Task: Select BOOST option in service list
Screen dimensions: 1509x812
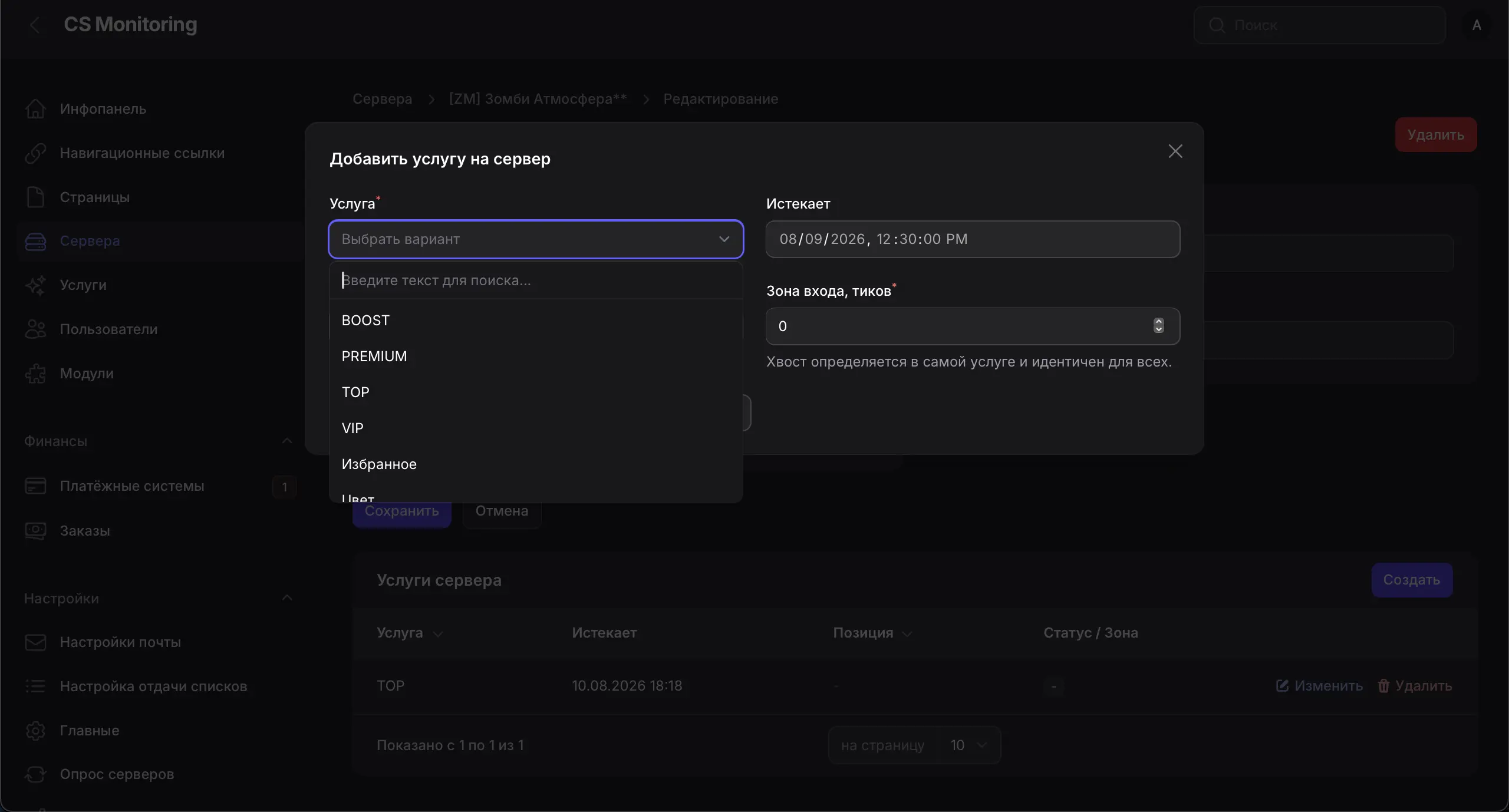Action: click(x=536, y=321)
